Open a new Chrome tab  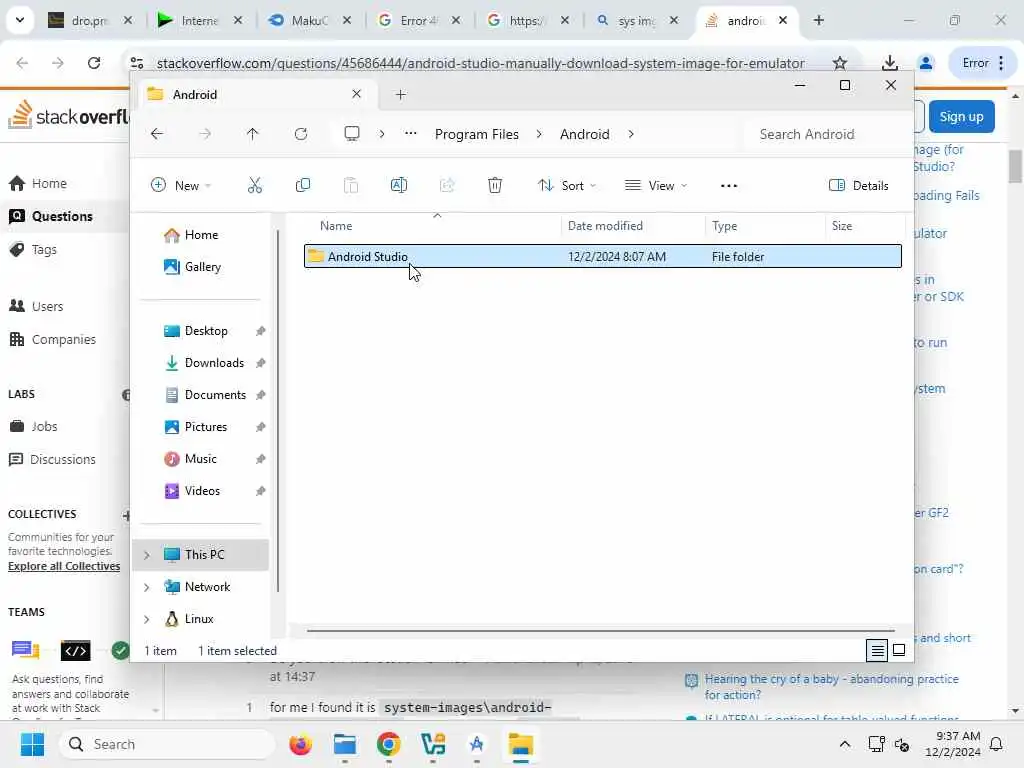pyautogui.click(x=818, y=20)
